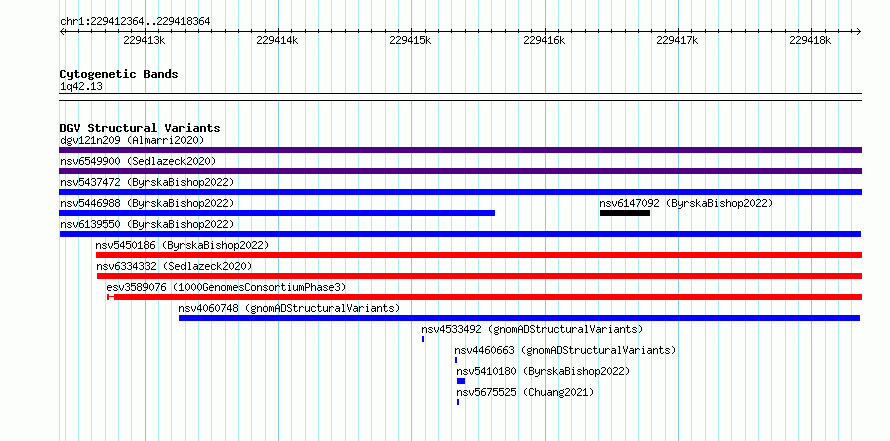Viewport: 890px width, 441px height.
Task: Click the dgv121n209 (Almarri2020) variant label
Action: tap(132, 140)
